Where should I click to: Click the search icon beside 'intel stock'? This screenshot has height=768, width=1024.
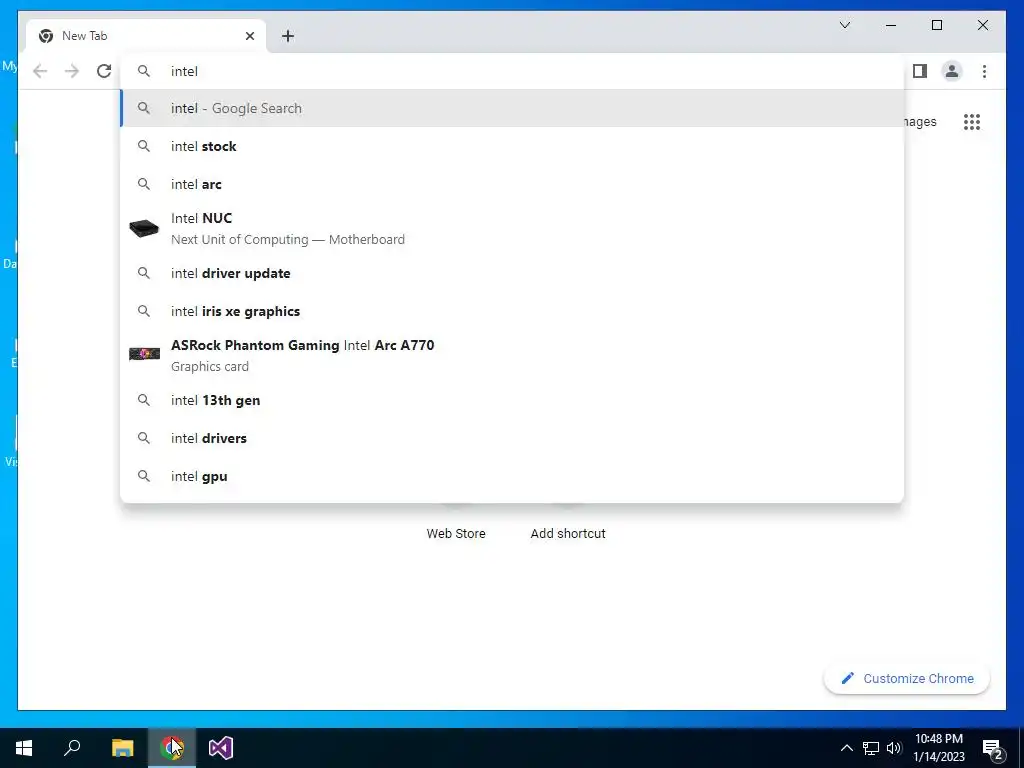click(144, 146)
